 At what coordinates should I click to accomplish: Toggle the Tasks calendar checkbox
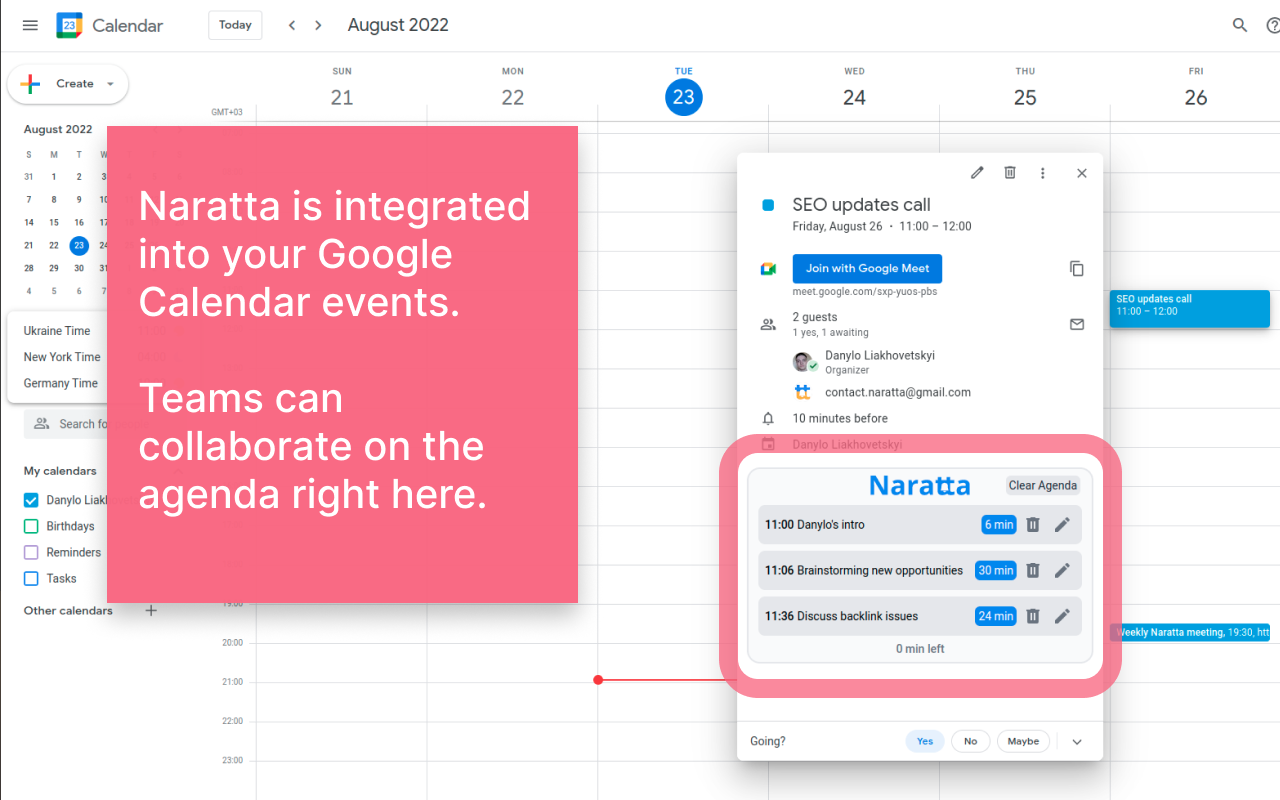[31, 578]
